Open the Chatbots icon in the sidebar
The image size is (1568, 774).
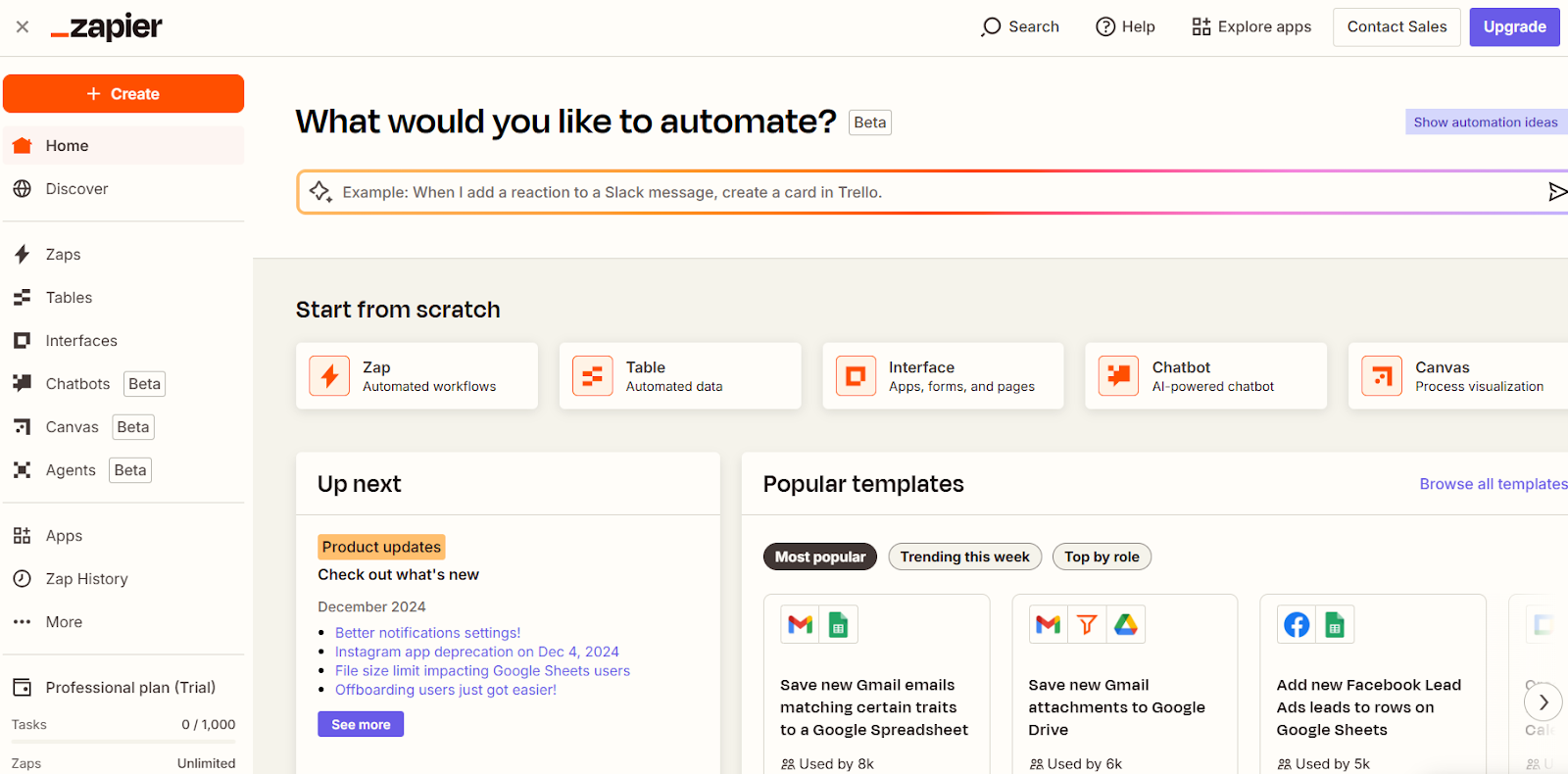pyautogui.click(x=23, y=384)
